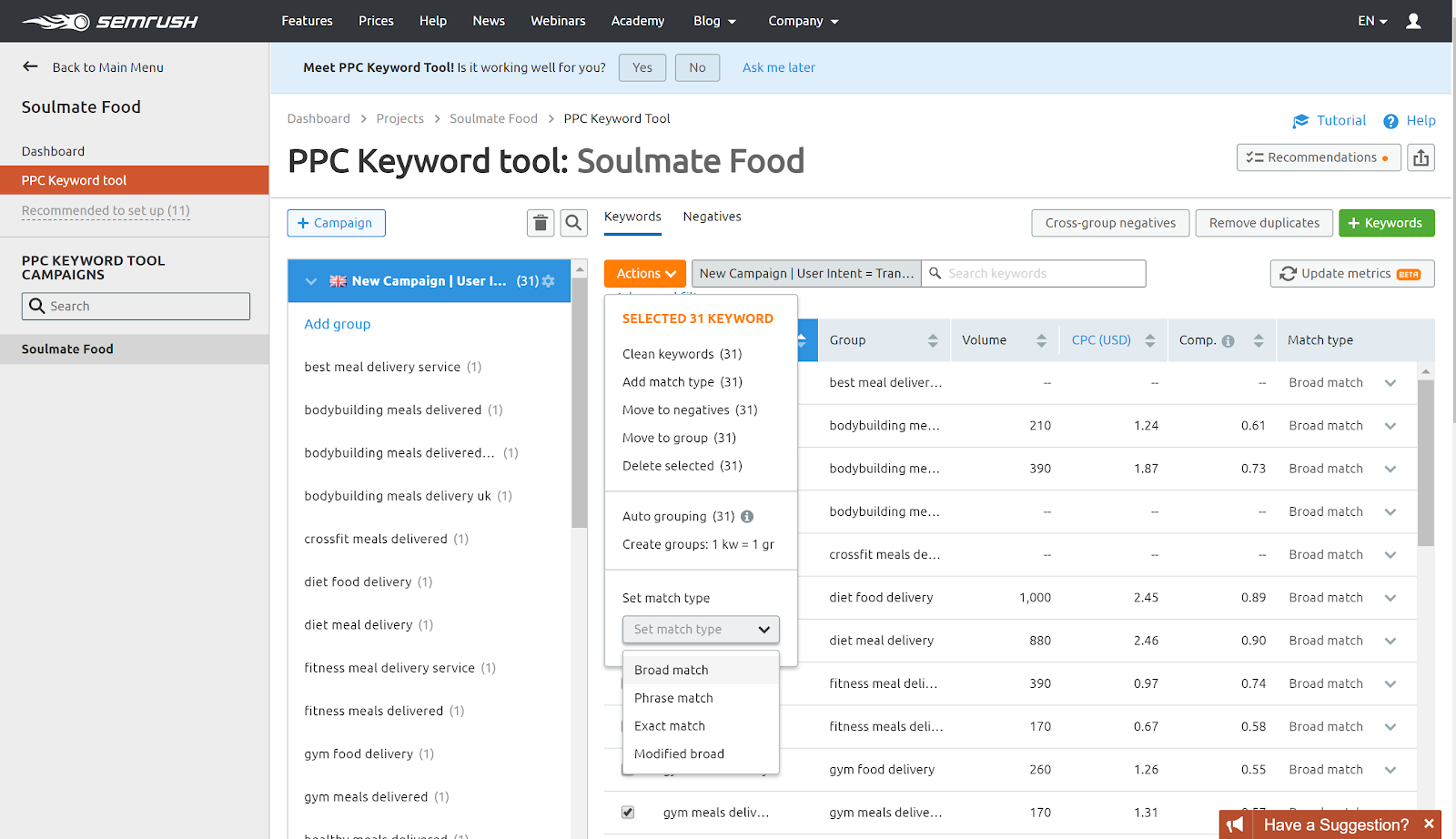Select Exact match option
This screenshot has width=1456, height=839.
pos(701,726)
